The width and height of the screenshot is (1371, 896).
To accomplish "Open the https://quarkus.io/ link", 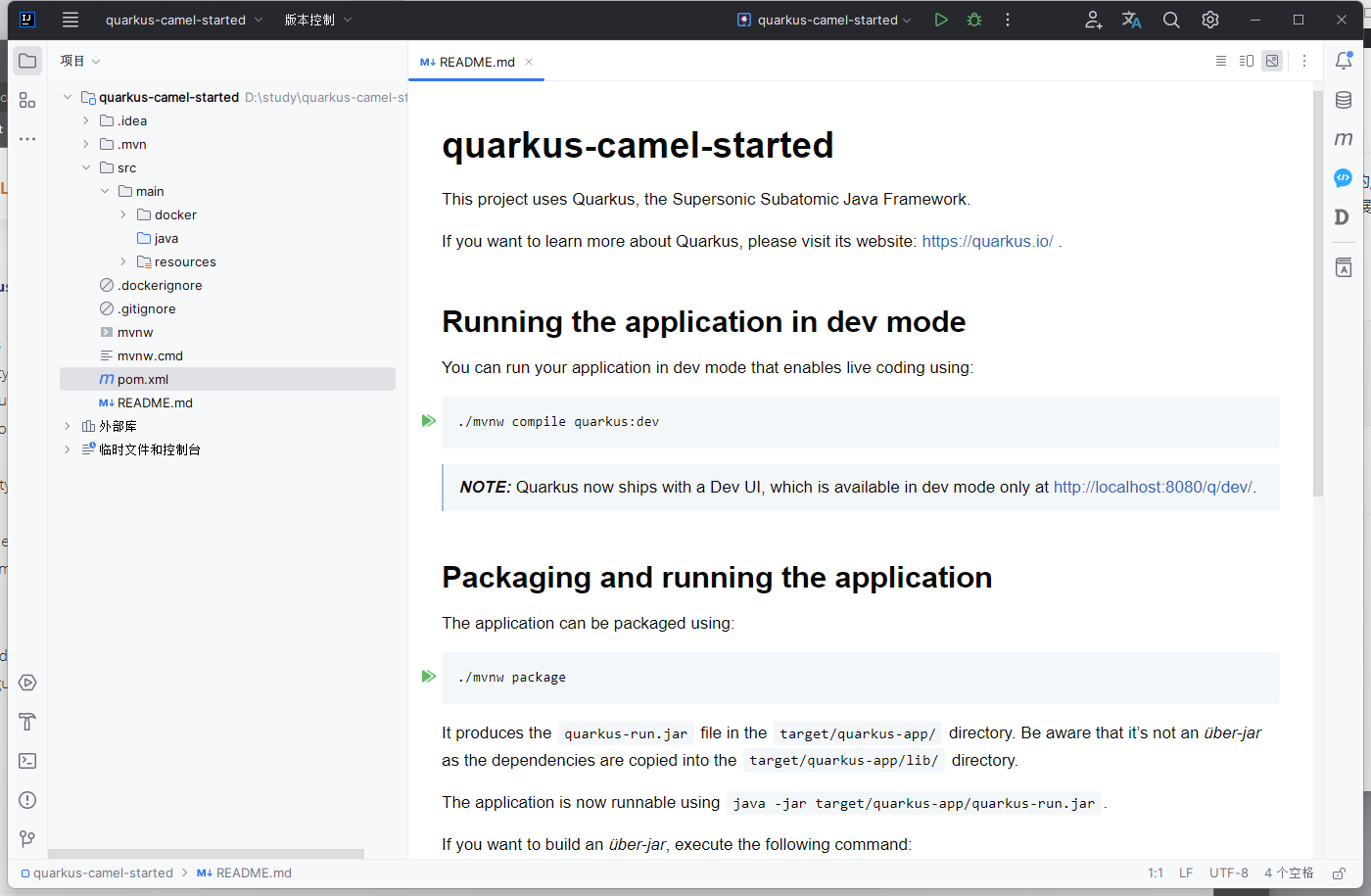I will point(987,241).
